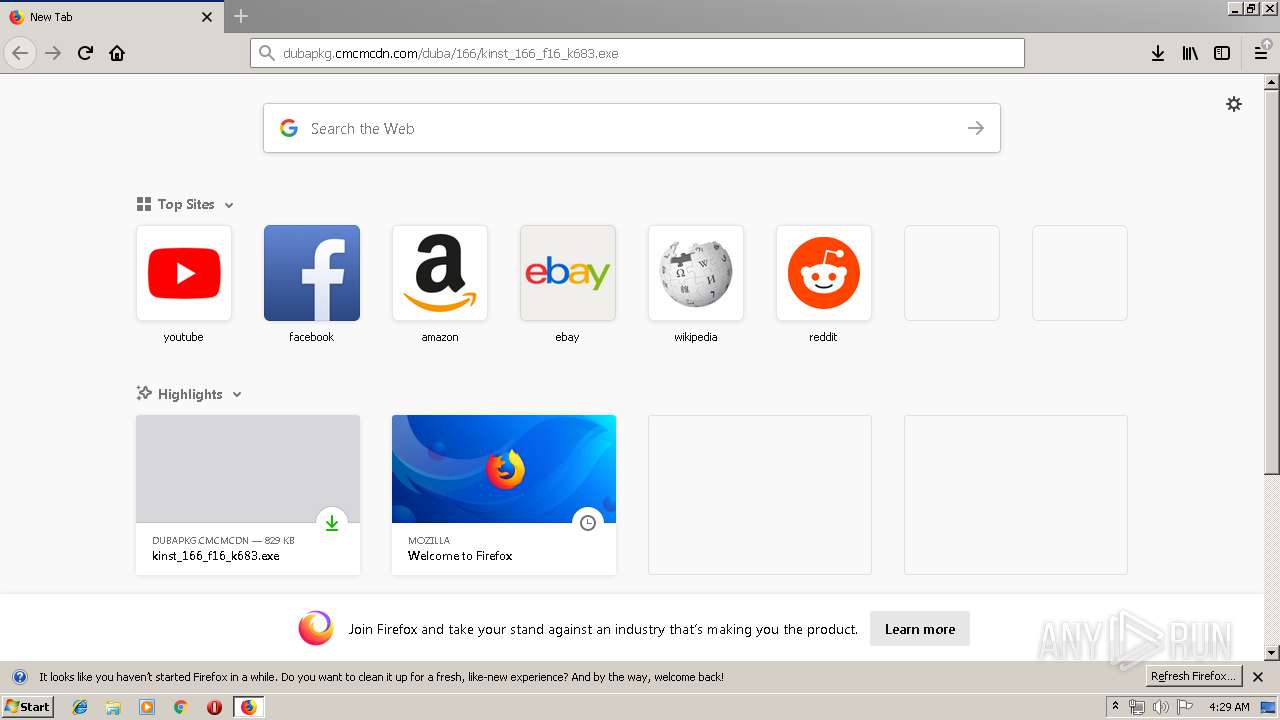Viewport: 1280px width, 720px height.
Task: Launch Chrome from taskbar
Action: point(180,707)
